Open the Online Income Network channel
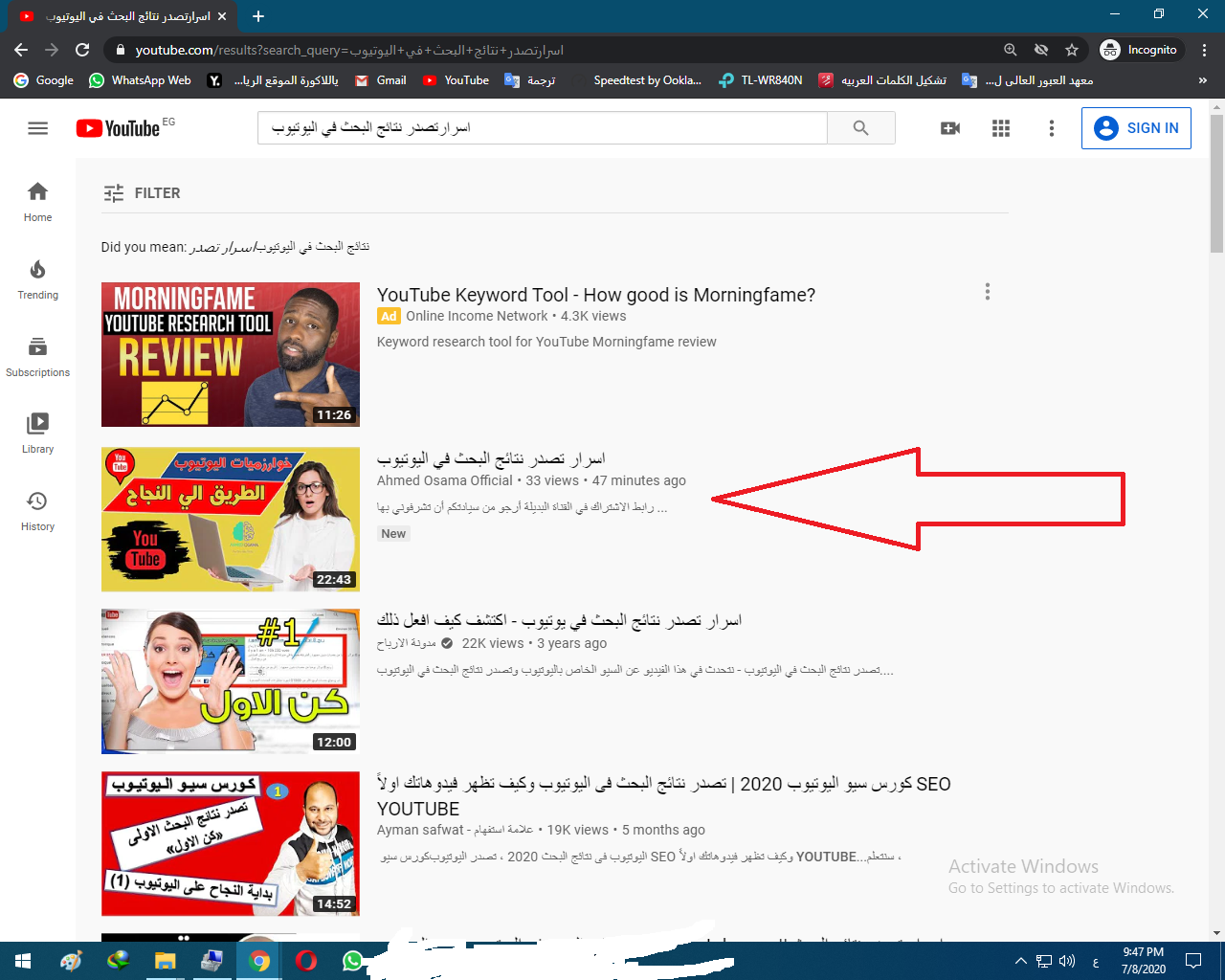This screenshot has width=1225, height=980. coord(477,316)
